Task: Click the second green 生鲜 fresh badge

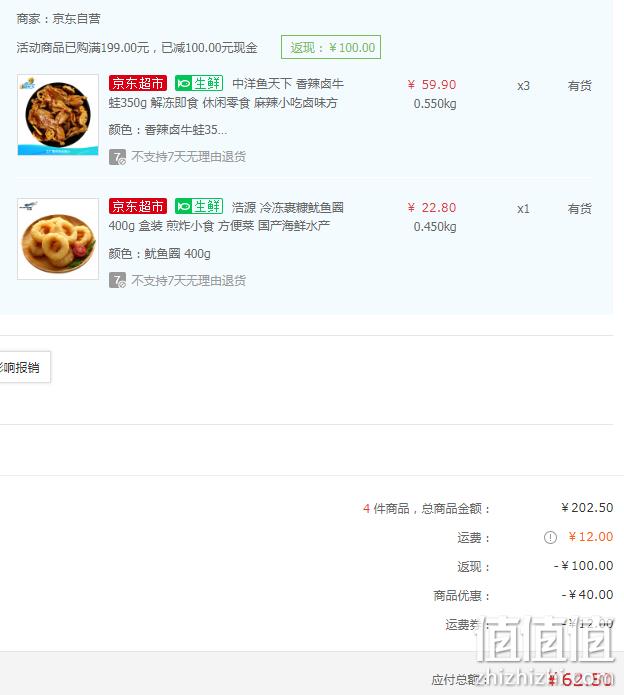Action: point(199,206)
